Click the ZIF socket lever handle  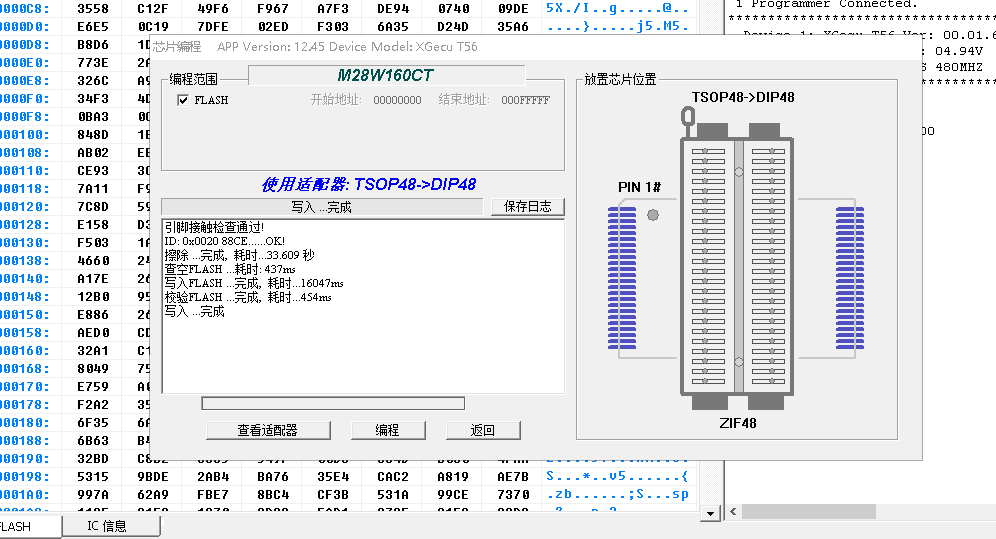pos(686,117)
